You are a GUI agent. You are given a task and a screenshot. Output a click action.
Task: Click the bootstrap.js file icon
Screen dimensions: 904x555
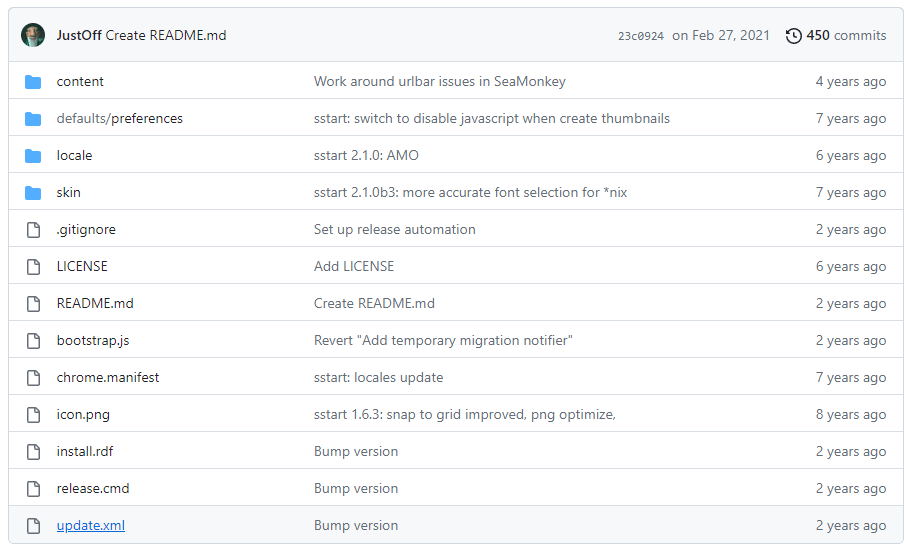point(33,341)
